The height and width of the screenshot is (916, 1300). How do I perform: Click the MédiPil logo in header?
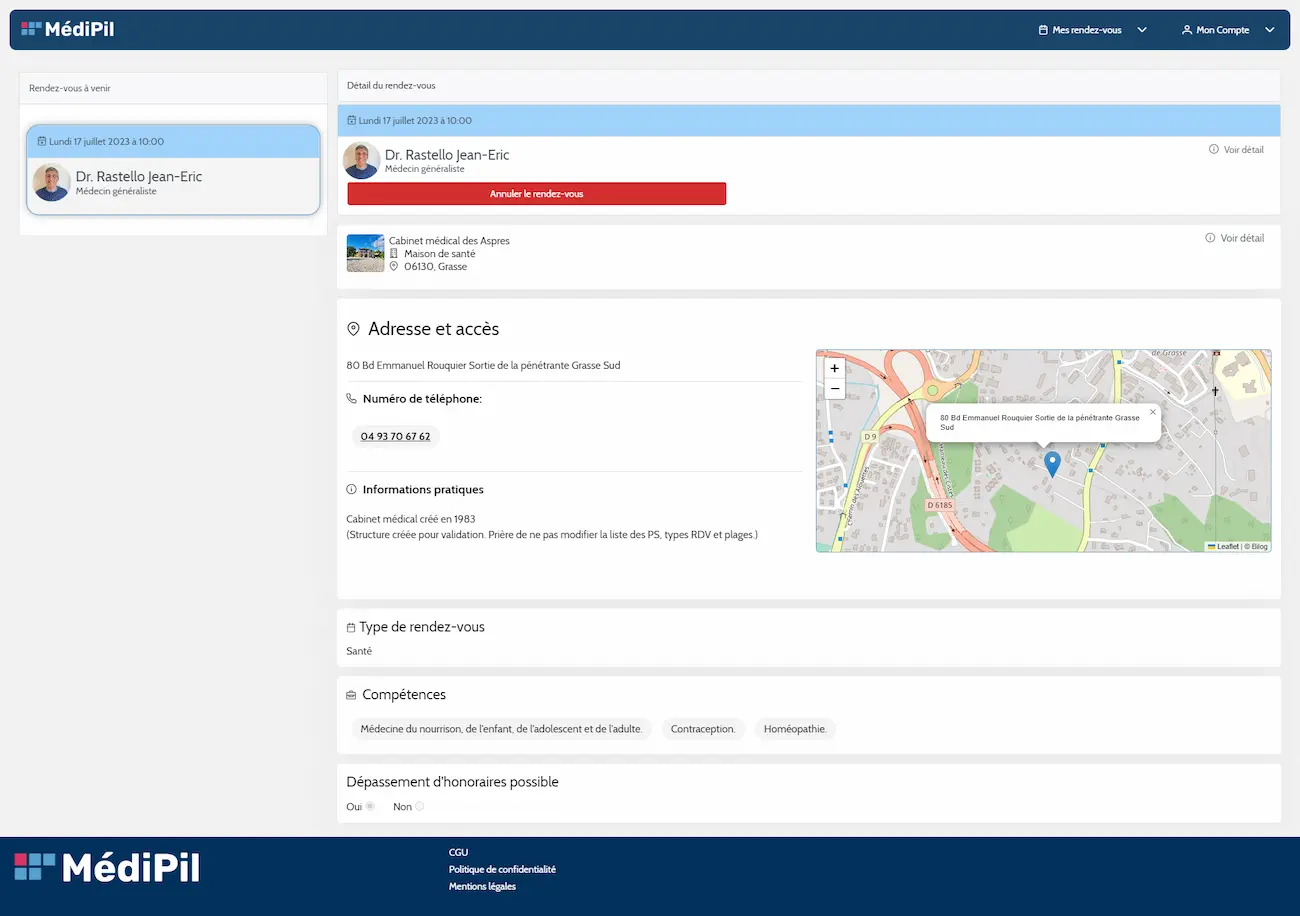point(68,30)
